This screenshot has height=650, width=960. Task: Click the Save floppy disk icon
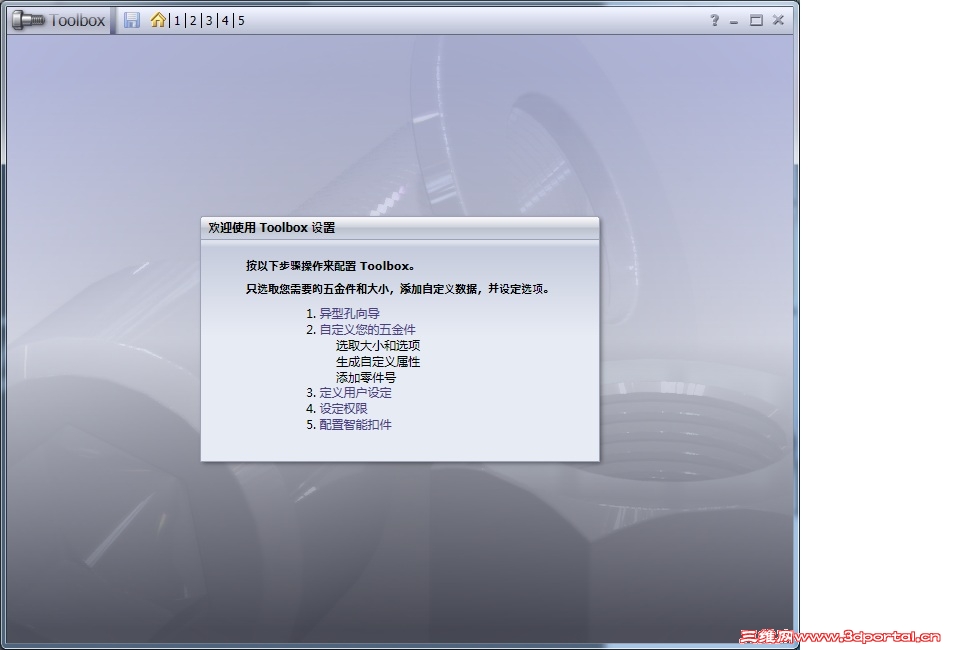[132, 20]
